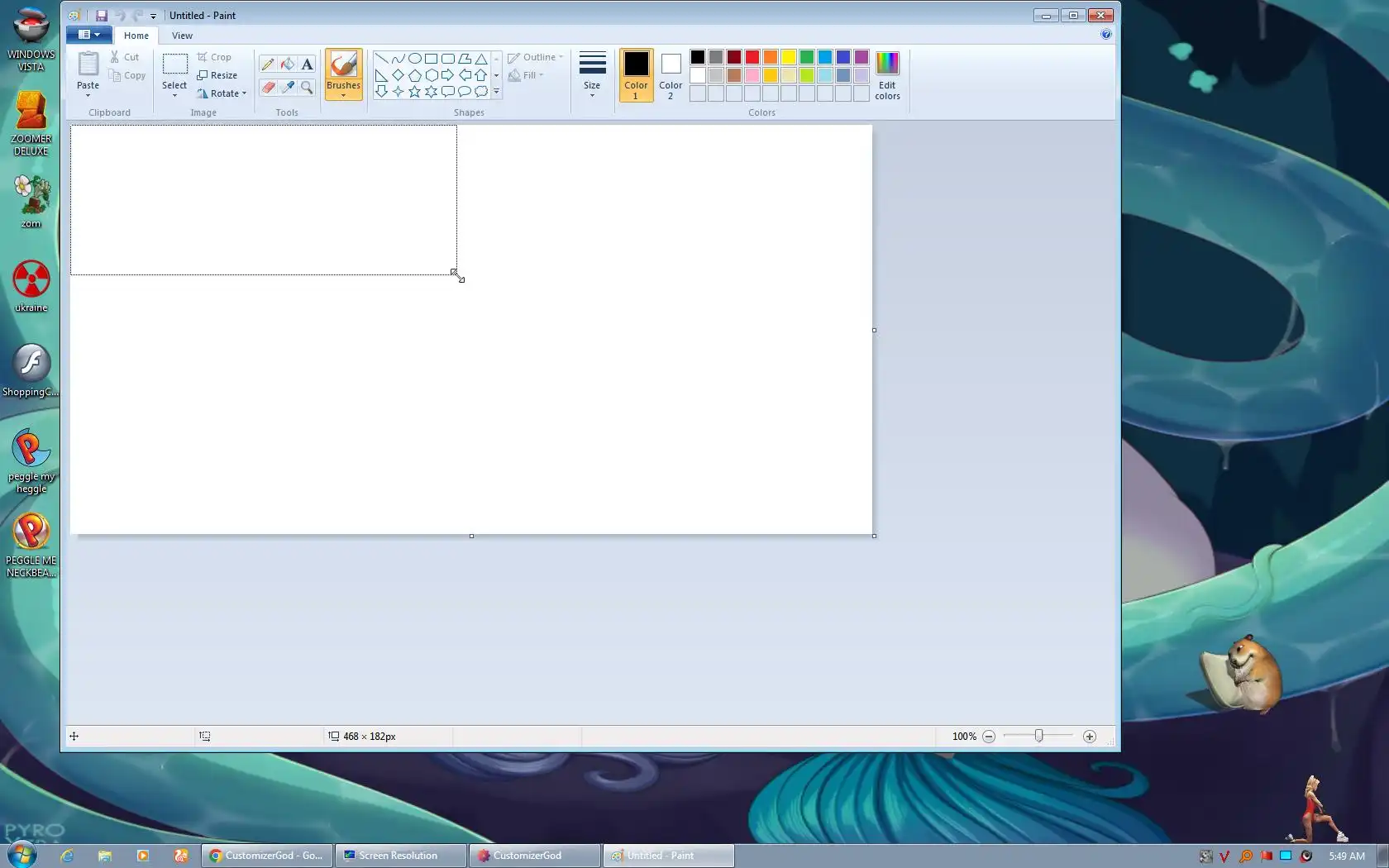Zoom in with the plus button

pyautogui.click(x=1090, y=737)
